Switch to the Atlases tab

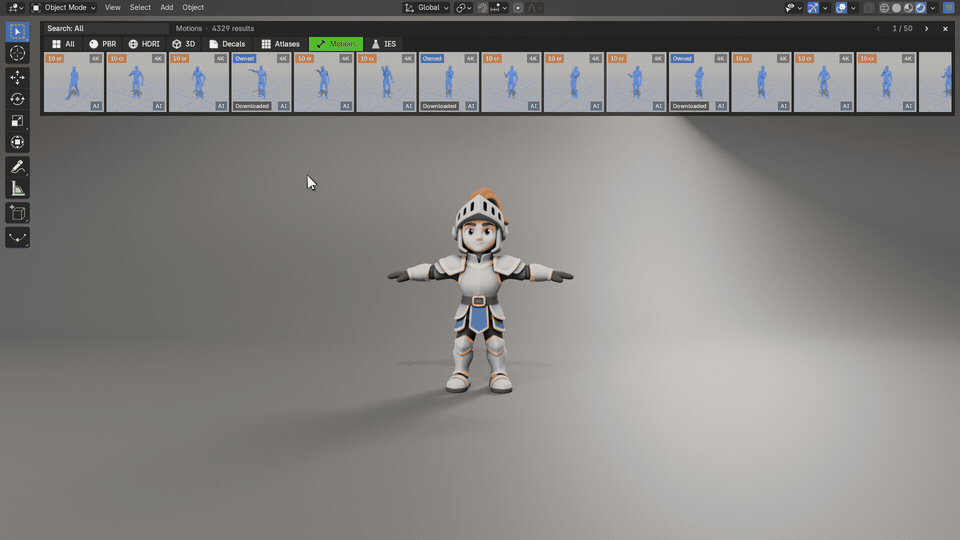coord(280,44)
